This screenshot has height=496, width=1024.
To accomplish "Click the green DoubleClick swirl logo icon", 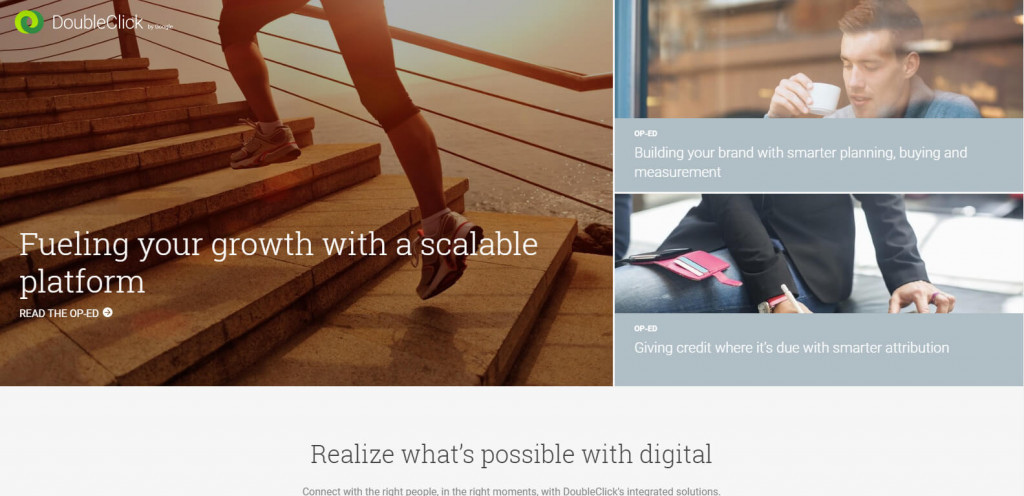I will [29, 22].
